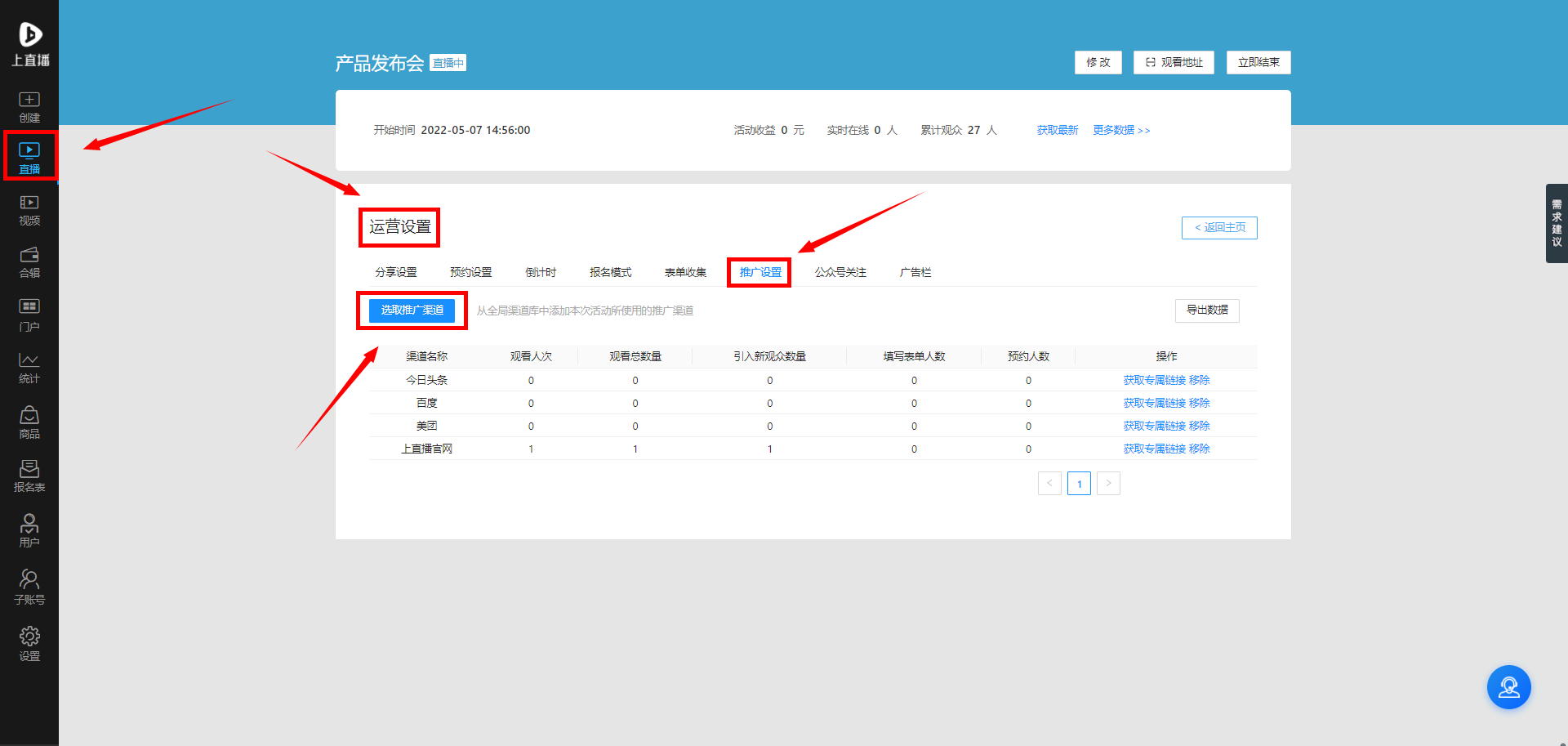Click the 导出数据 button
This screenshot has height=746, width=1568.
click(x=1207, y=310)
